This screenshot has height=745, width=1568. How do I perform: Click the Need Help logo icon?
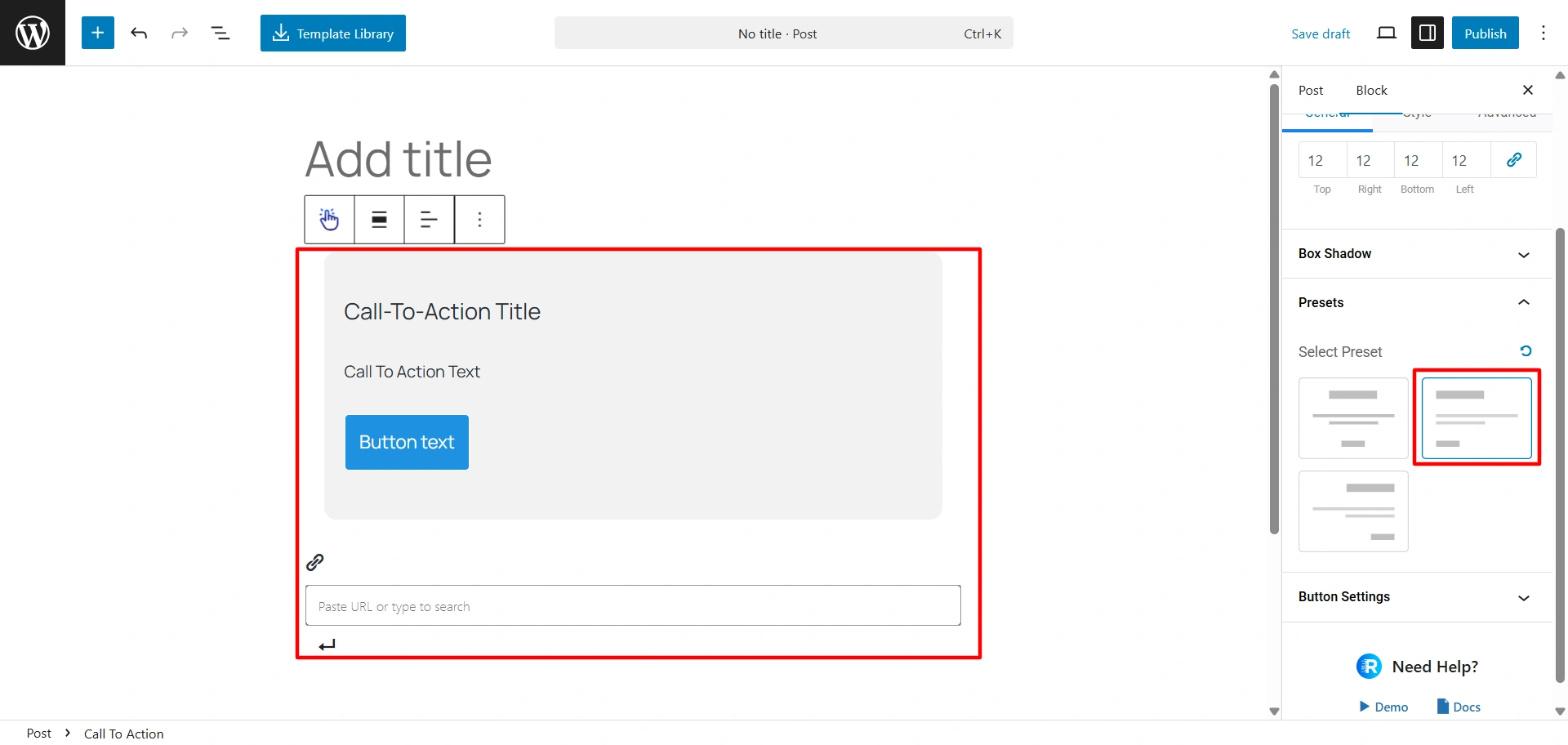[x=1369, y=667]
